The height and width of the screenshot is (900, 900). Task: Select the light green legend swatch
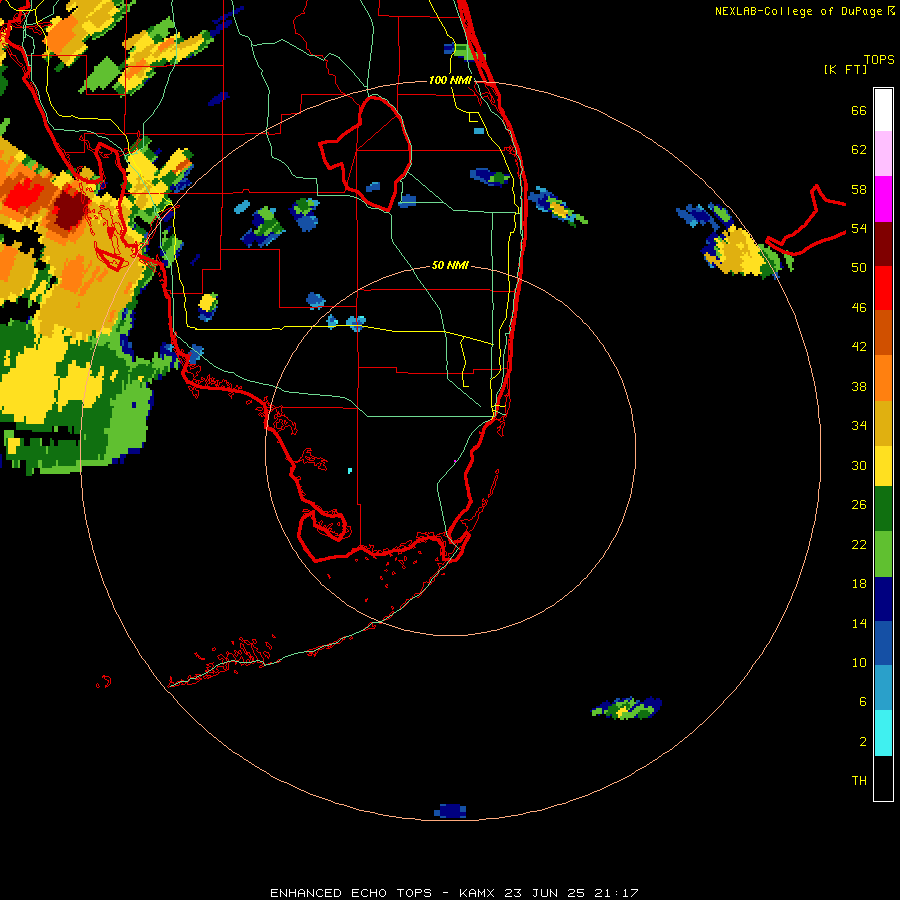pos(883,554)
